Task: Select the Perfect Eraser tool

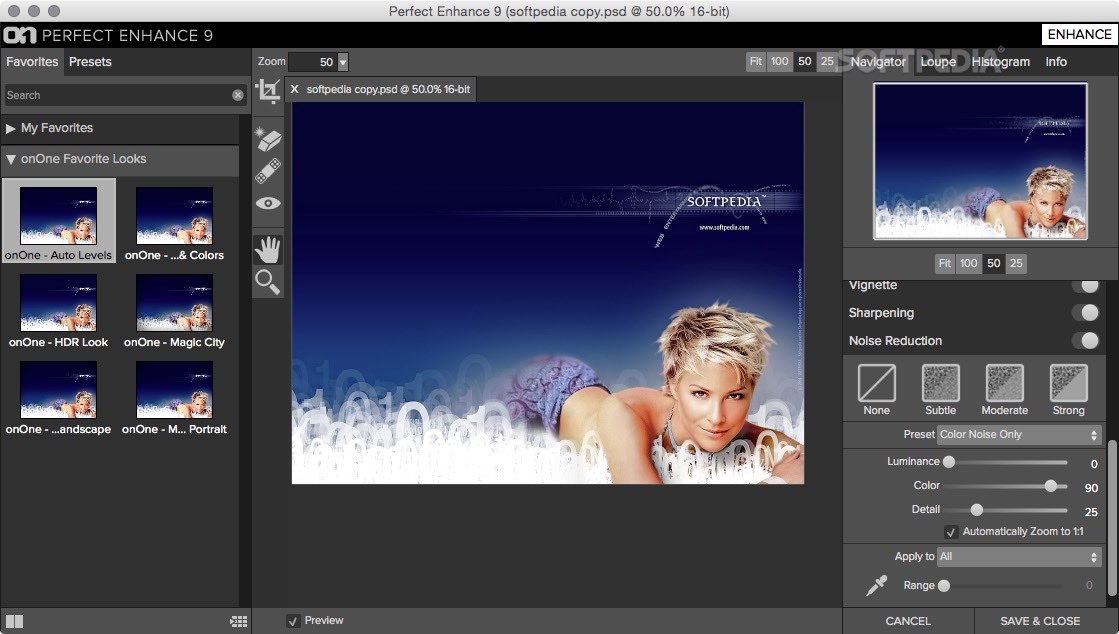Action: pyautogui.click(x=268, y=139)
